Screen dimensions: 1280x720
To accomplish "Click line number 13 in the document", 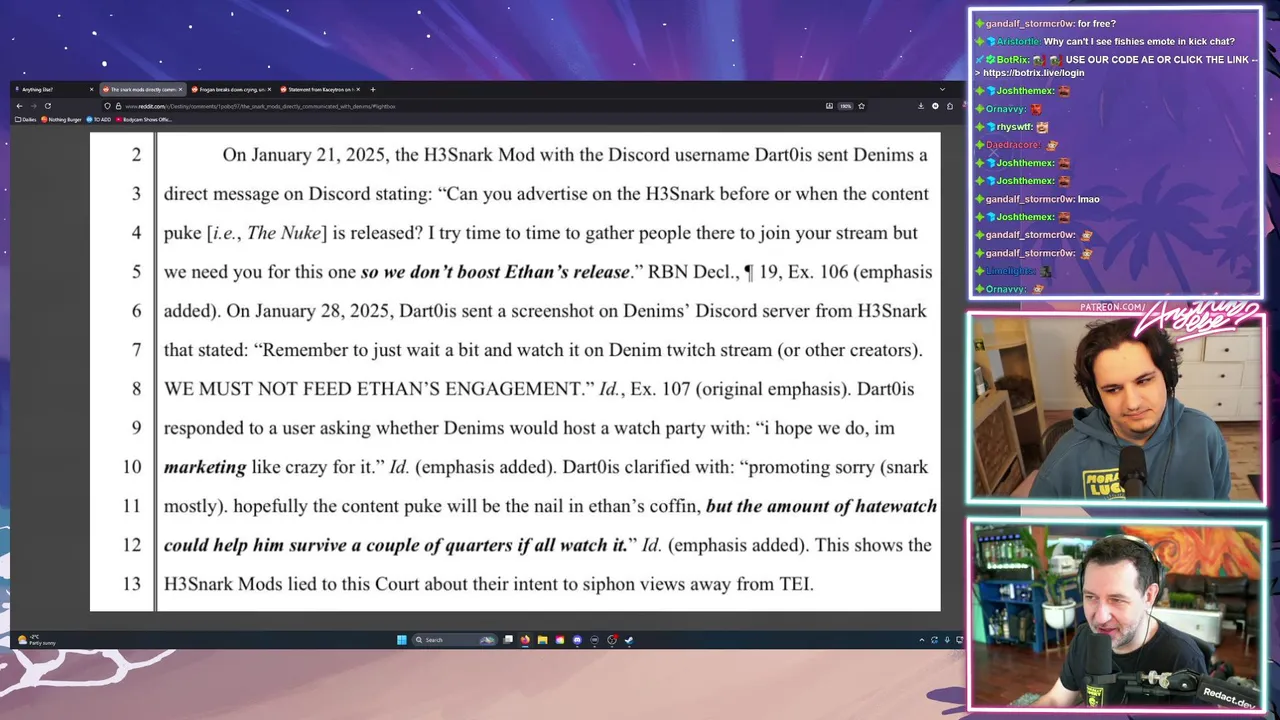I will click(132, 584).
